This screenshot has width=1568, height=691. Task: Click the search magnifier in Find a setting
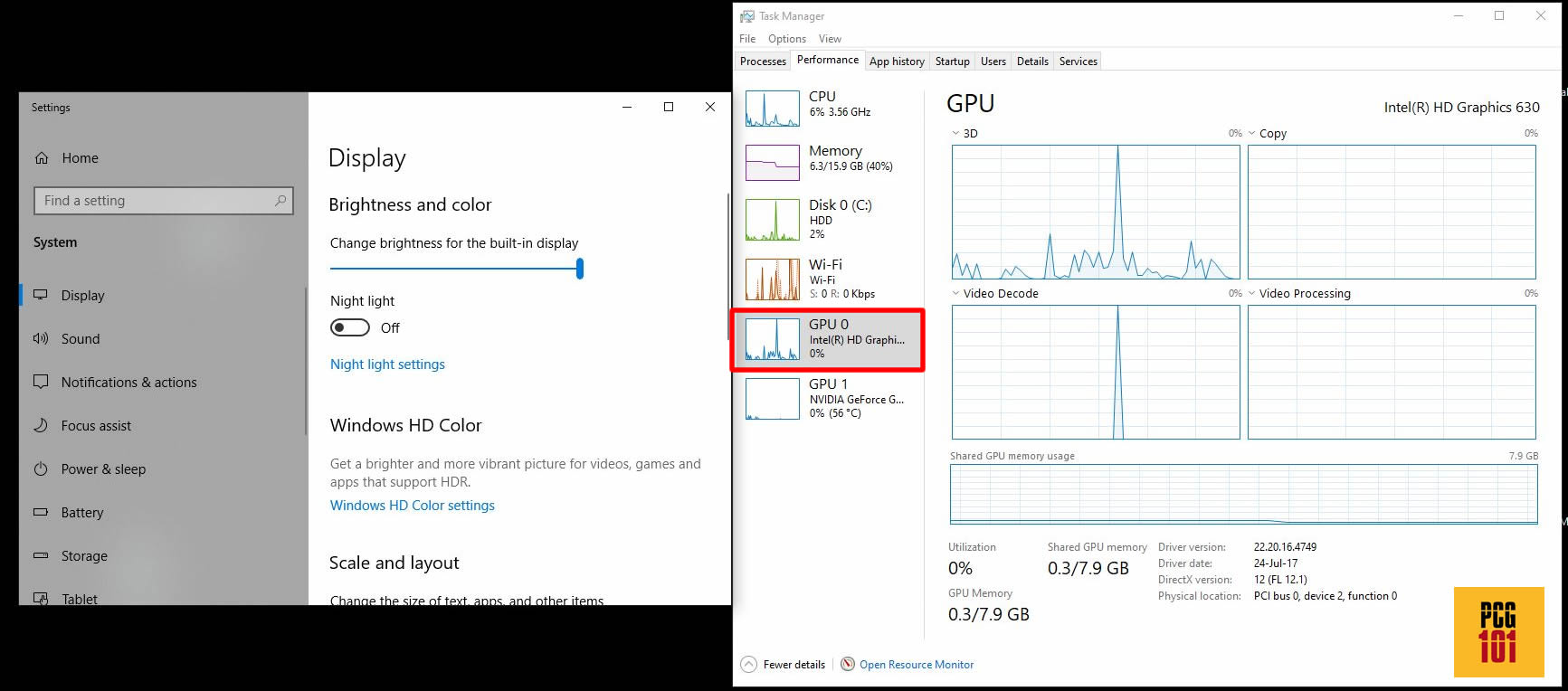pyautogui.click(x=280, y=201)
